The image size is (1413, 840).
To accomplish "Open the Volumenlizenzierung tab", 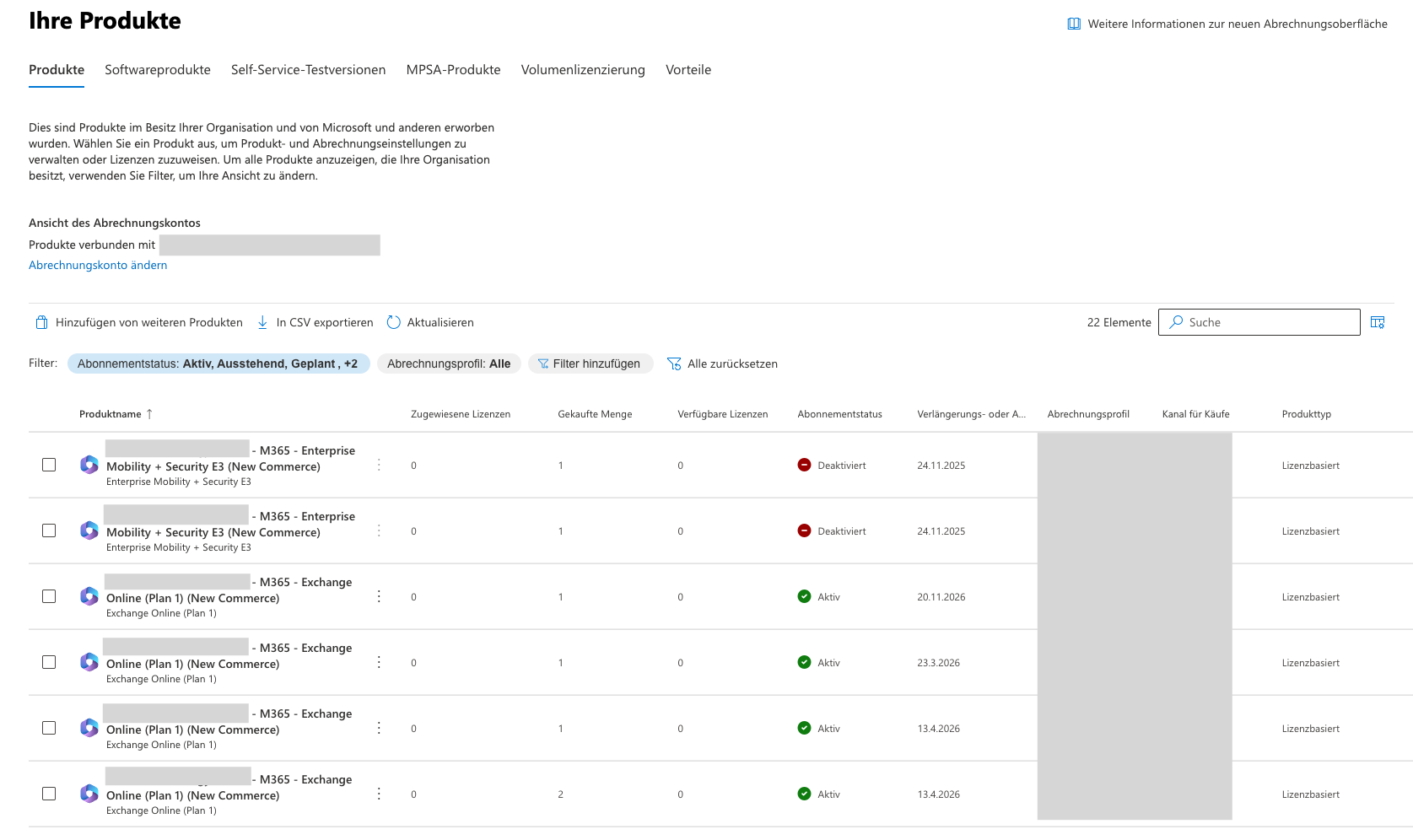I will [x=582, y=70].
